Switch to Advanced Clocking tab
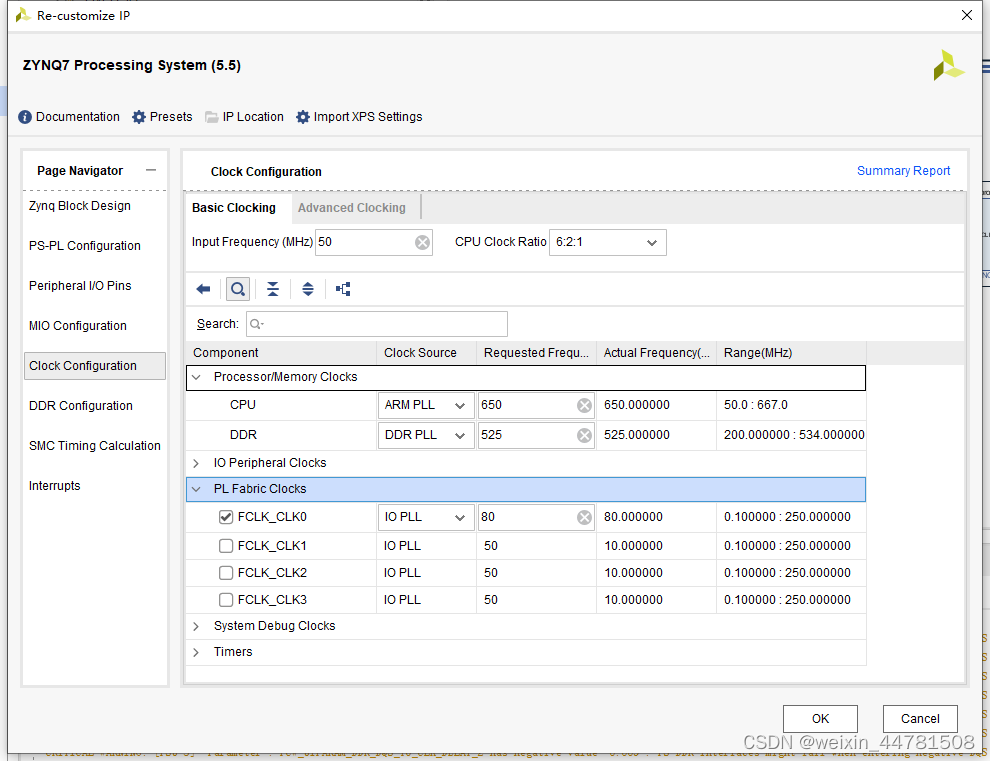 coord(352,208)
